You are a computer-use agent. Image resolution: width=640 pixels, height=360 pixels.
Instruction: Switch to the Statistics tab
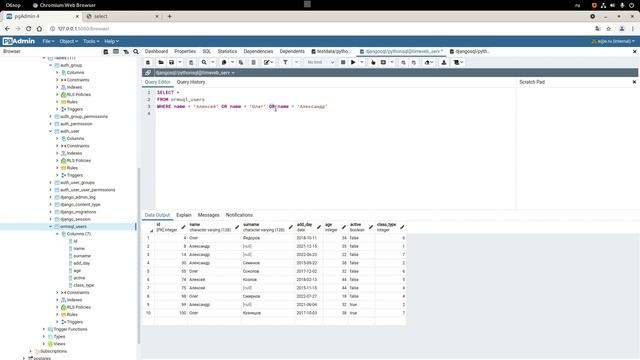pos(227,51)
